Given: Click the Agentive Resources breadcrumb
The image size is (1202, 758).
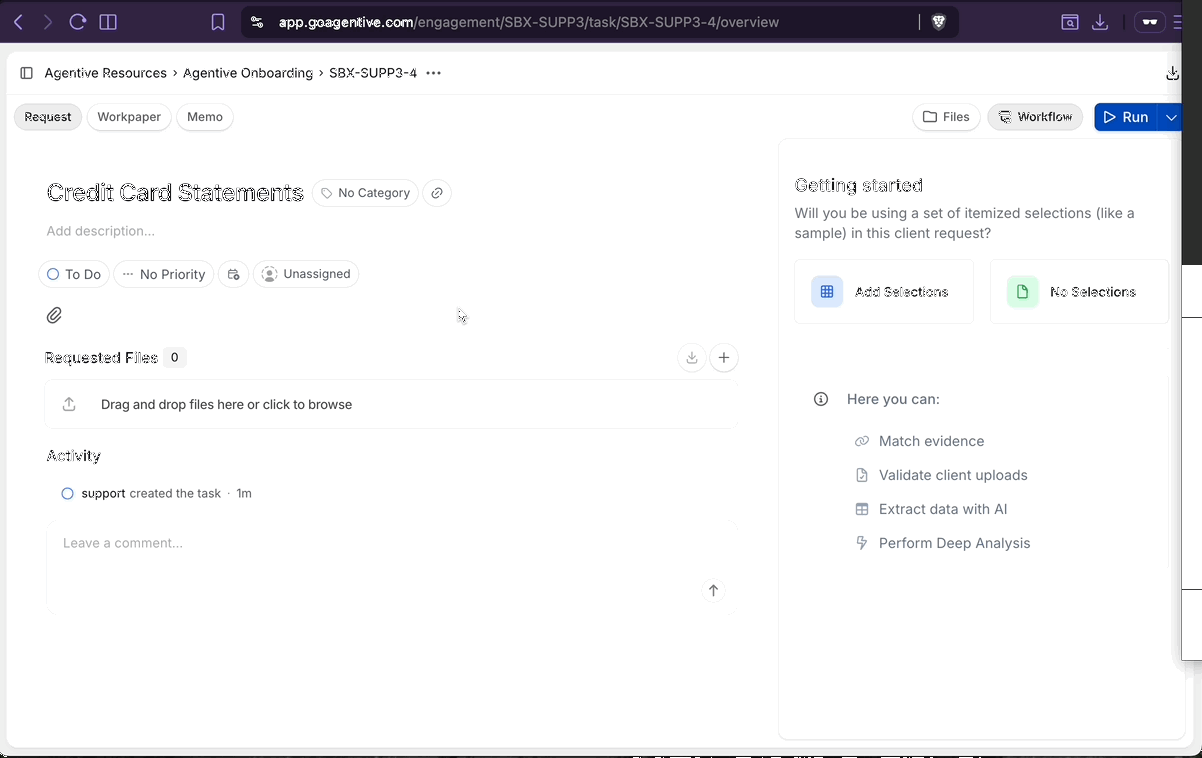Looking at the screenshot, I should click(x=105, y=73).
